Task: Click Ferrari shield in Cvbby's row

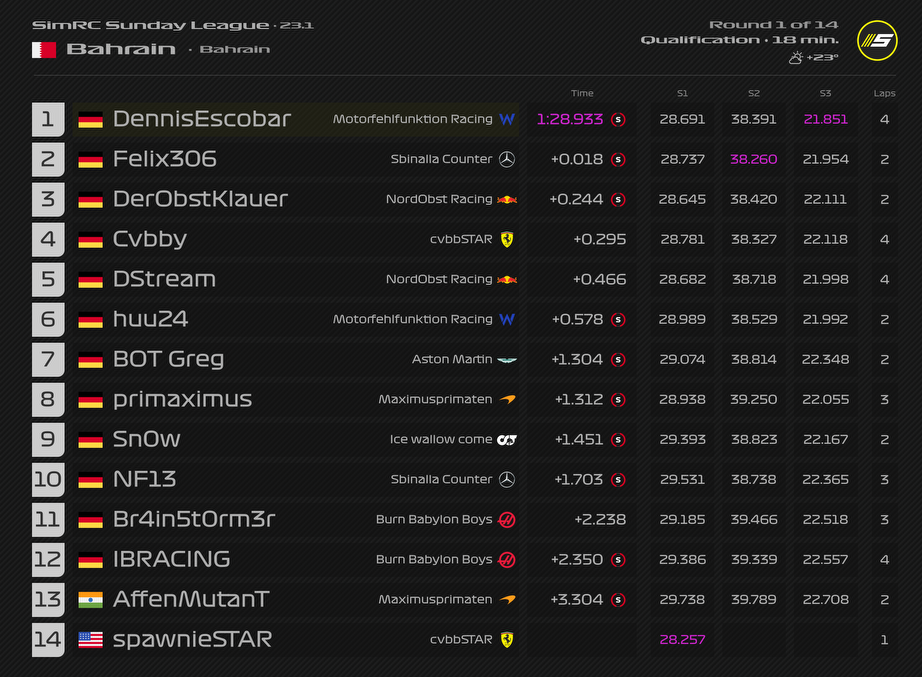Action: pos(507,239)
